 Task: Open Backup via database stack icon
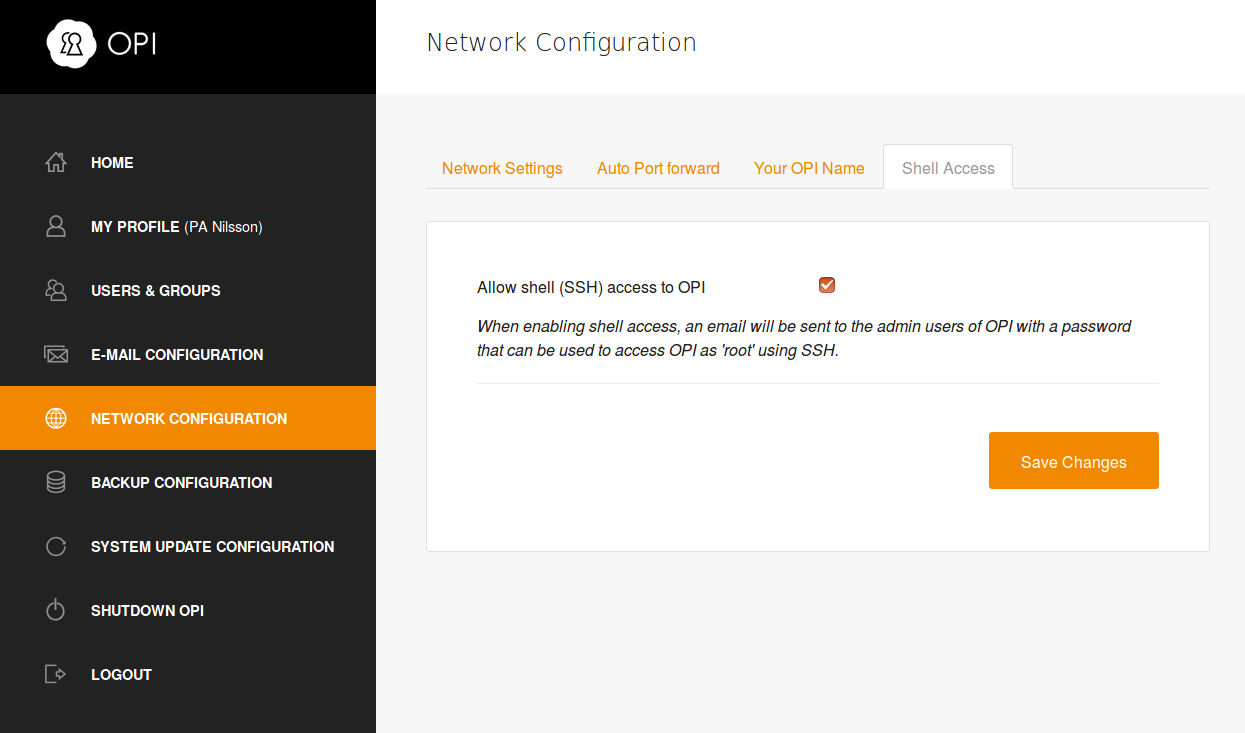[x=56, y=482]
